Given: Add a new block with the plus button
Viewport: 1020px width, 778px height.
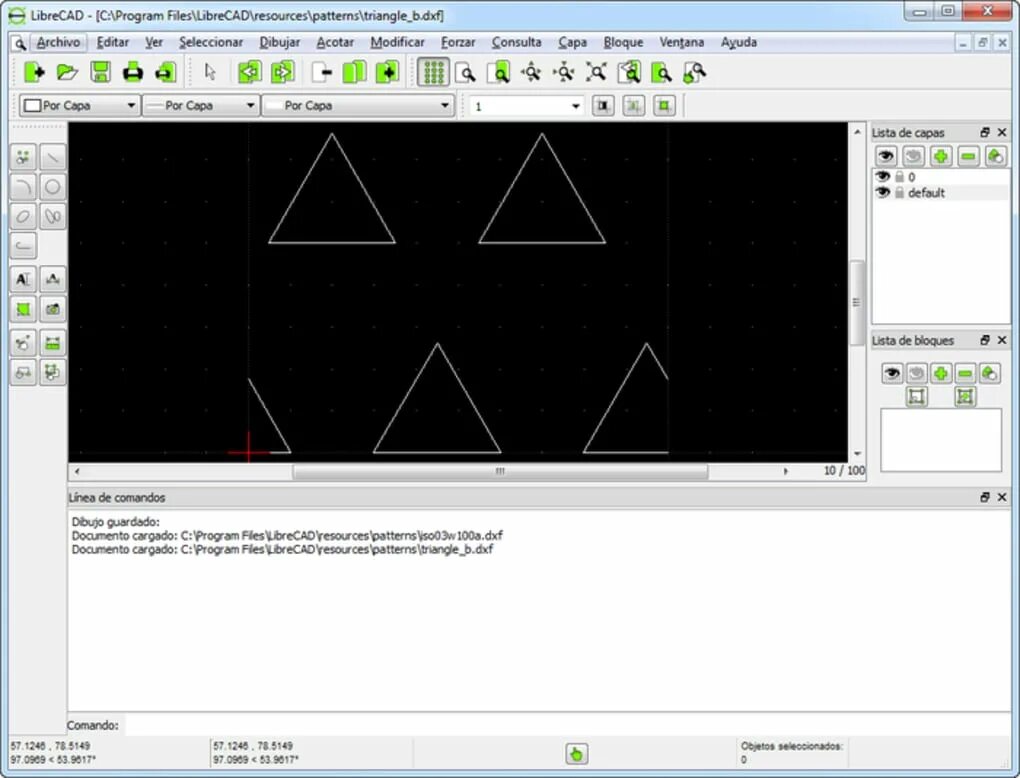Looking at the screenshot, I should (x=941, y=373).
